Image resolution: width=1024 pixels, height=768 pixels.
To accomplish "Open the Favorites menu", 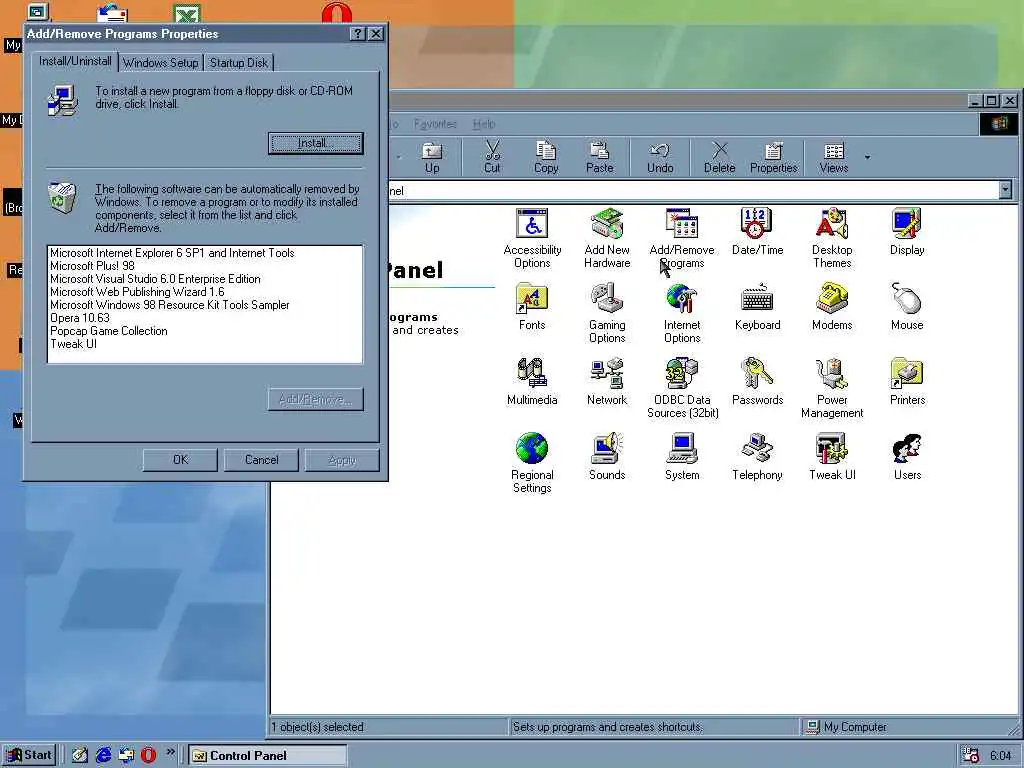I will point(435,124).
